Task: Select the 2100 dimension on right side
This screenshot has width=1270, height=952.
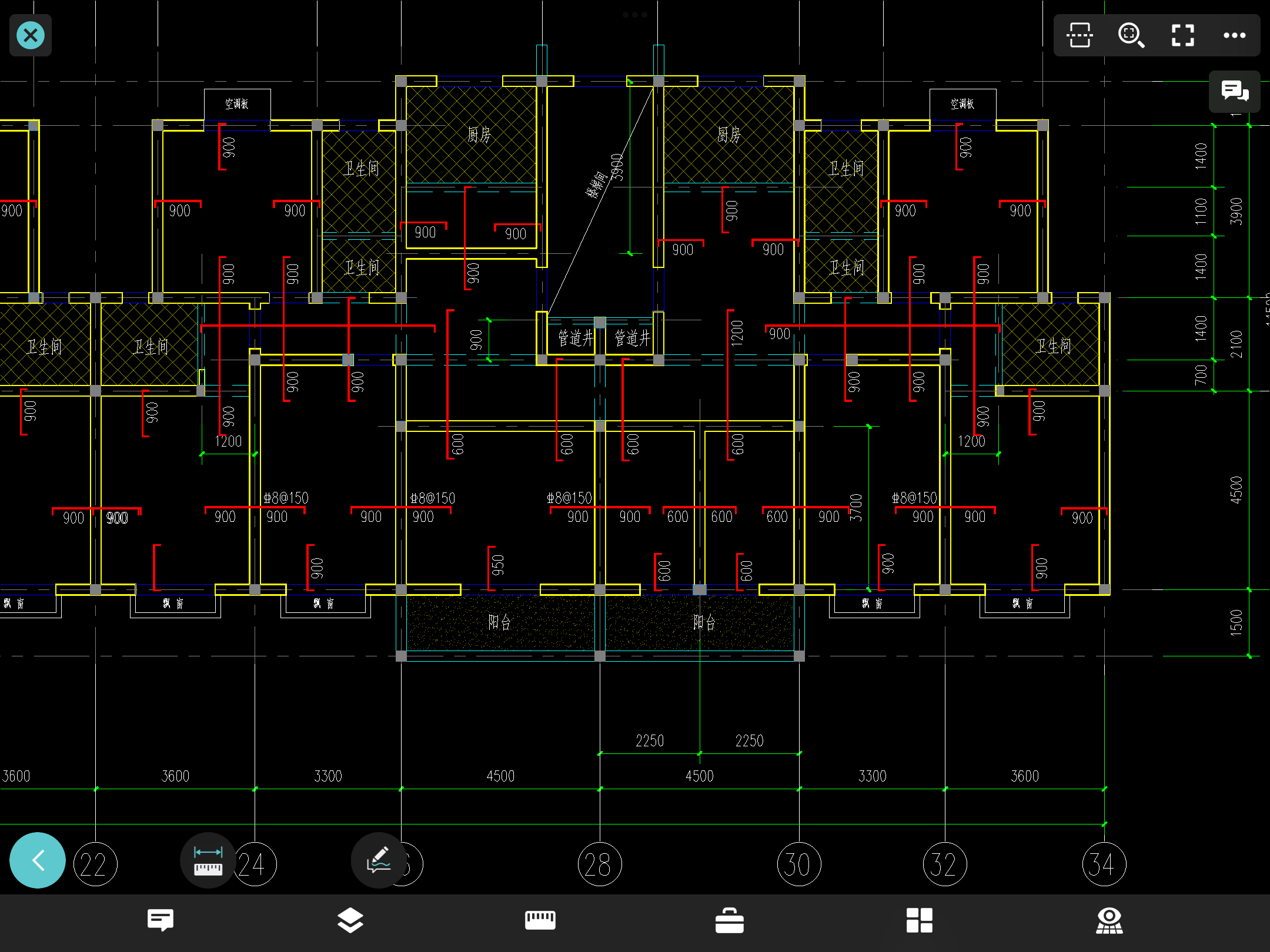Action: point(1236,344)
